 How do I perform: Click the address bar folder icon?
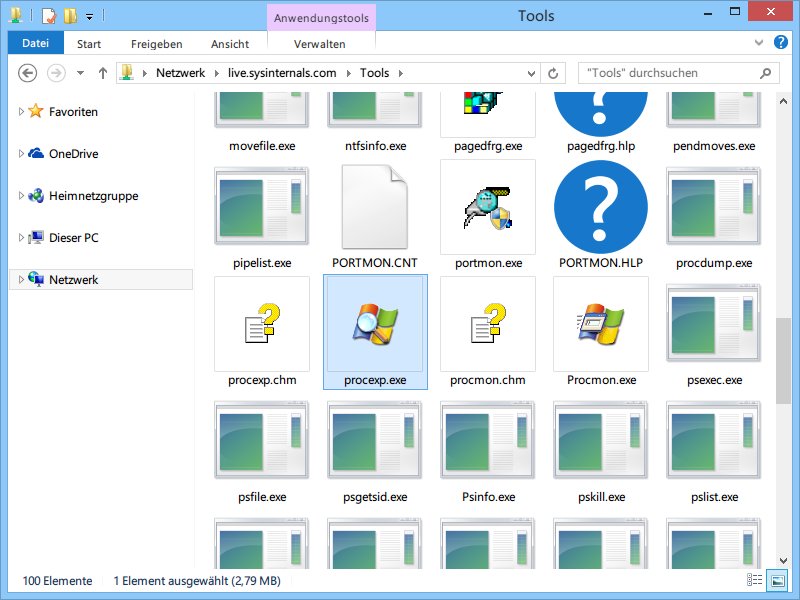(x=127, y=73)
